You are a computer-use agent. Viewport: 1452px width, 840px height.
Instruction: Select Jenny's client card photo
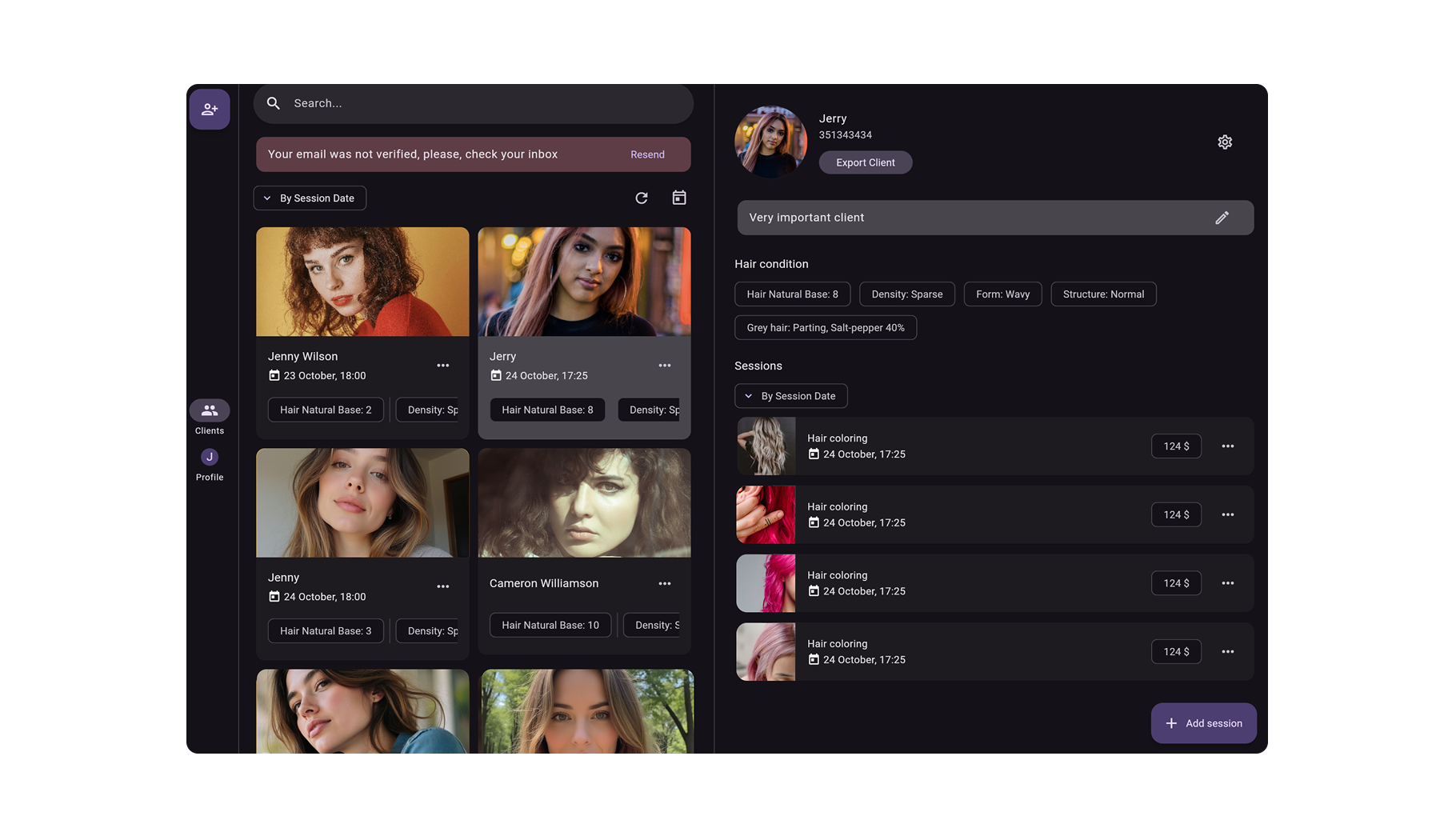(x=362, y=502)
